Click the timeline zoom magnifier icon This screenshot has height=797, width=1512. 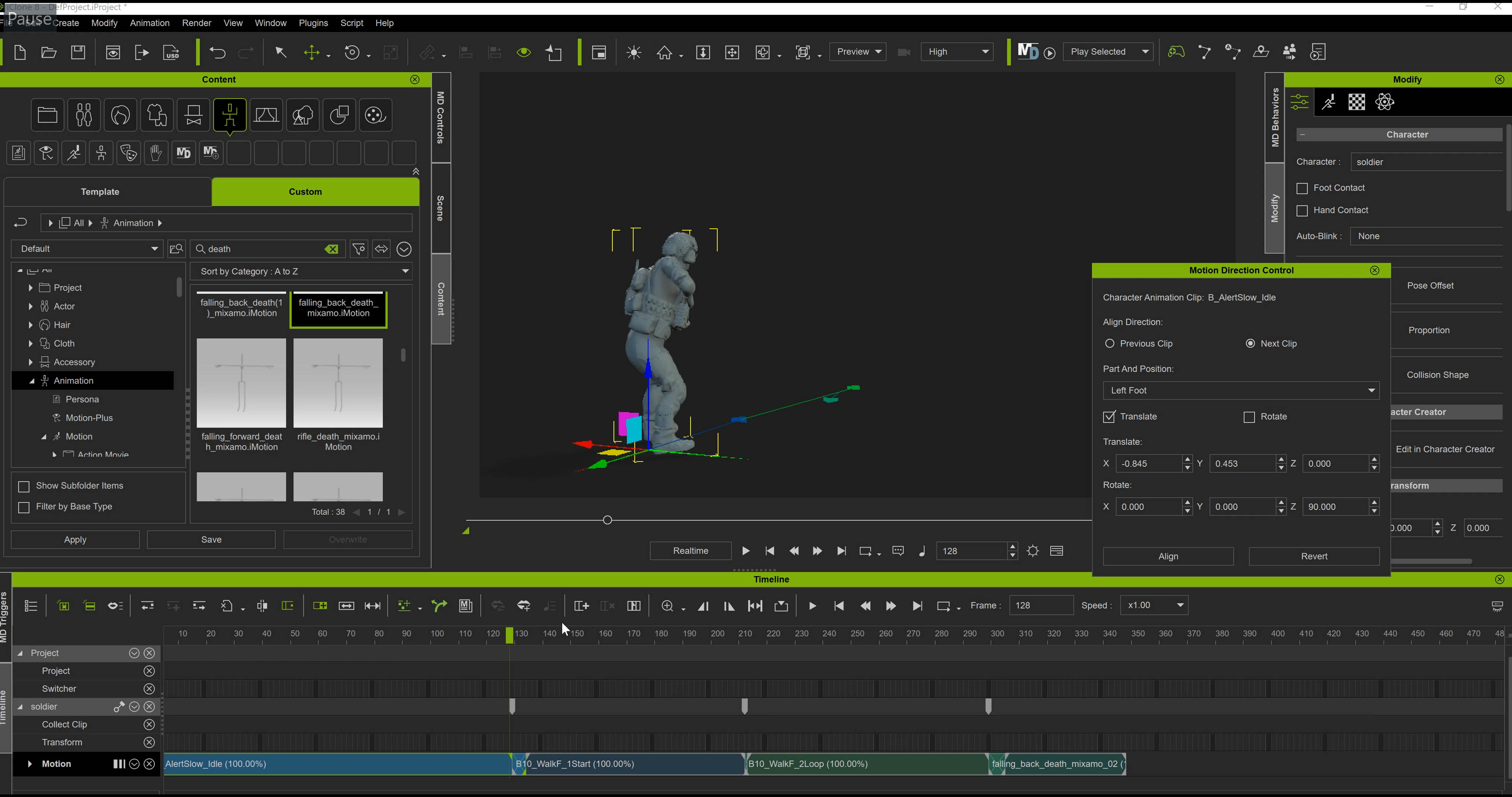coord(667,605)
